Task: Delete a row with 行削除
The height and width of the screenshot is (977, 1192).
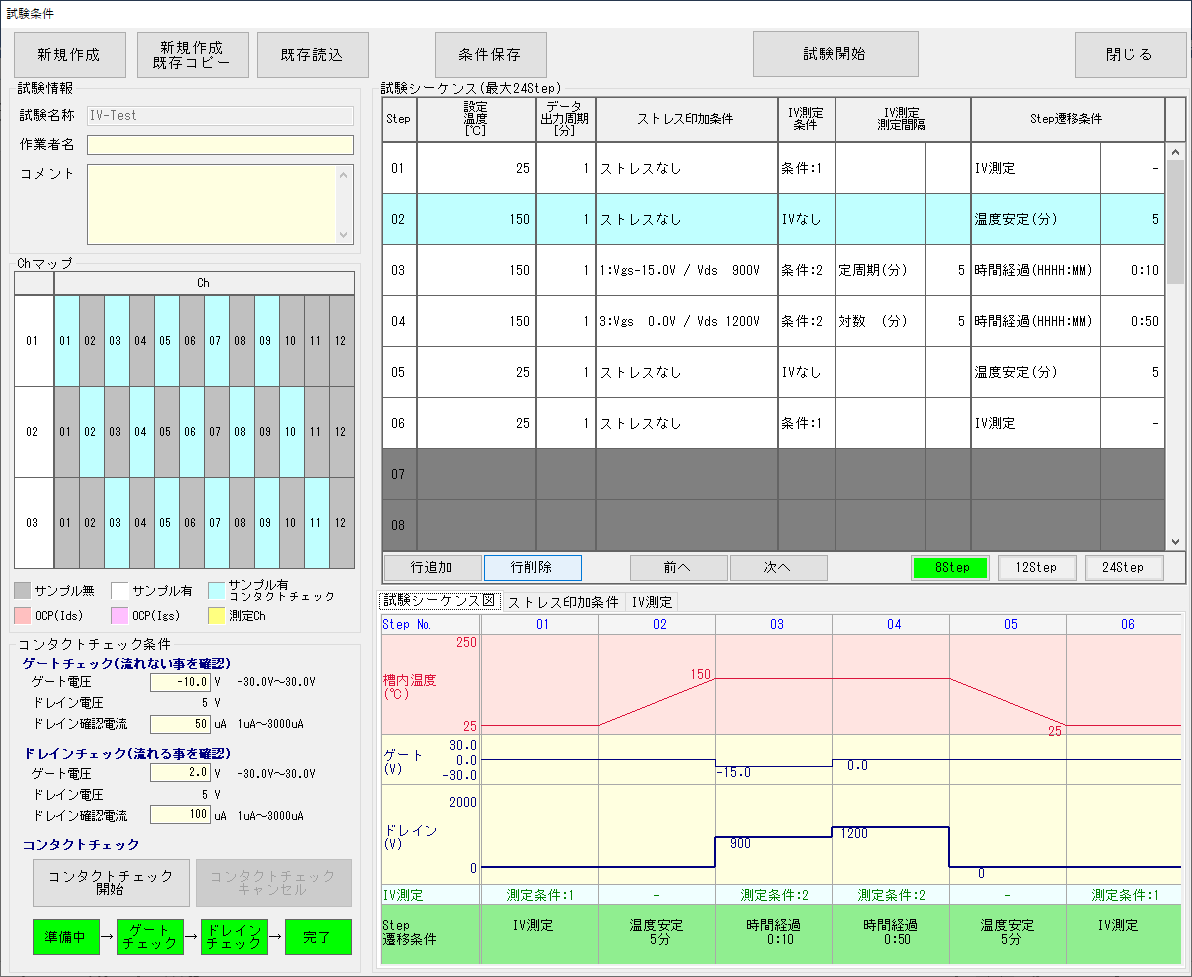Action: click(532, 567)
